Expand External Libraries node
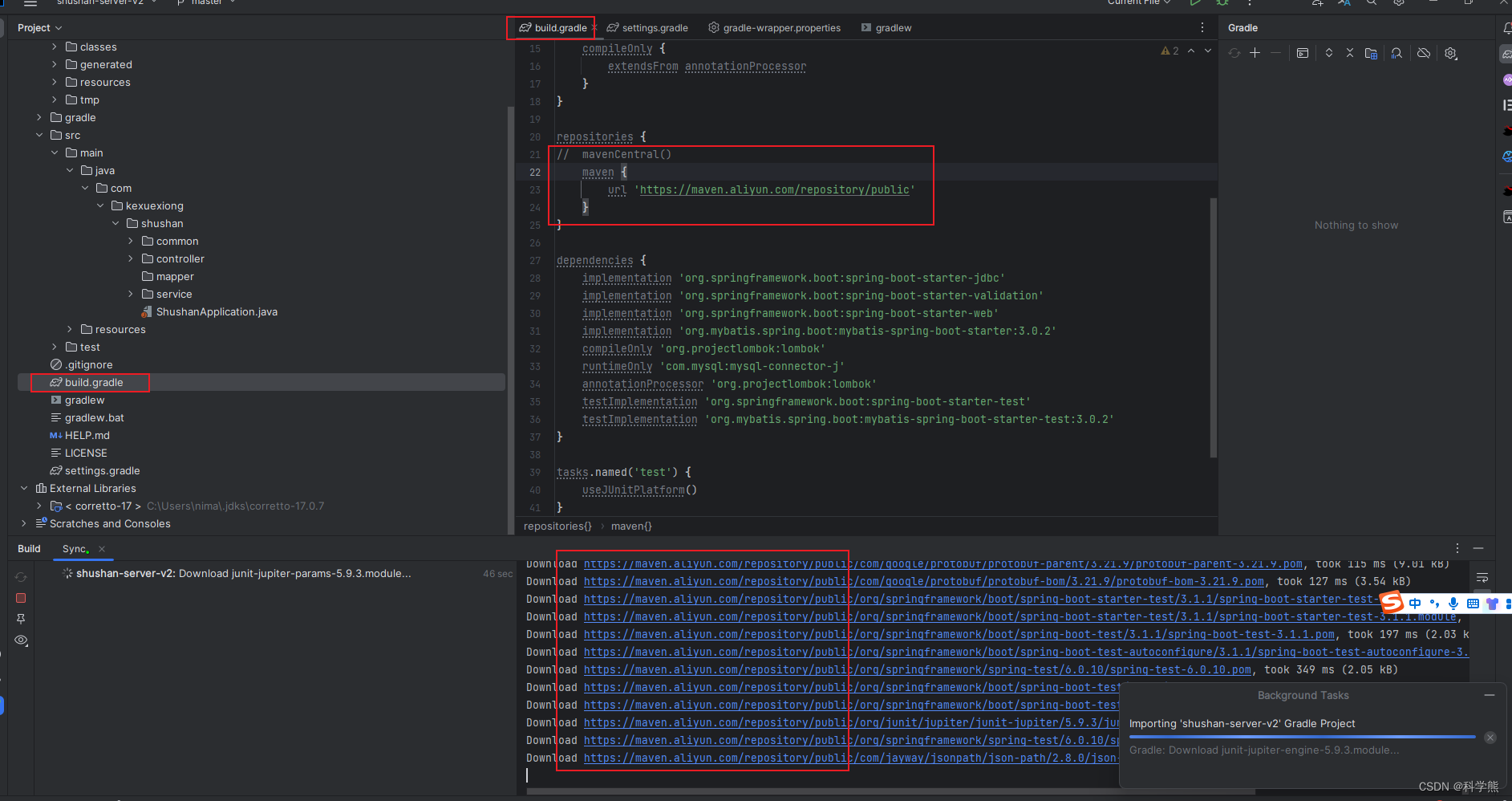 pos(24,488)
